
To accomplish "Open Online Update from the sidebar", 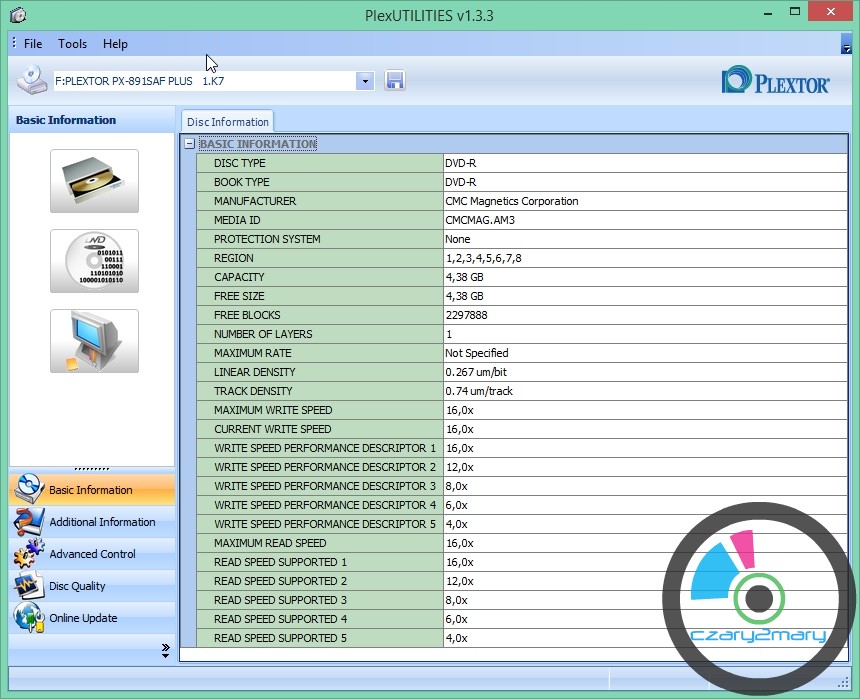I will [x=83, y=618].
